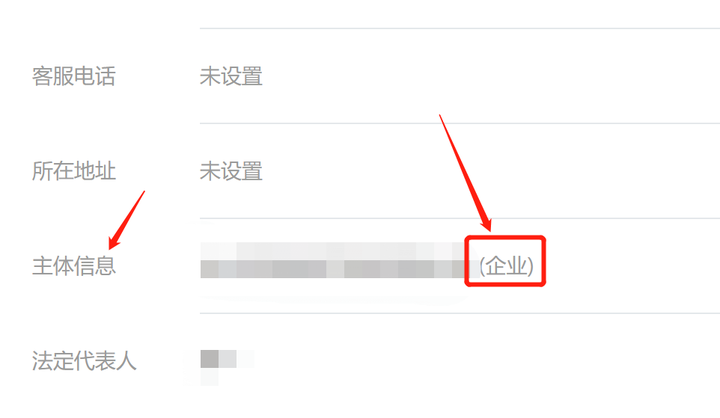Click the 法定代表人 label

pyautogui.click(x=84, y=361)
